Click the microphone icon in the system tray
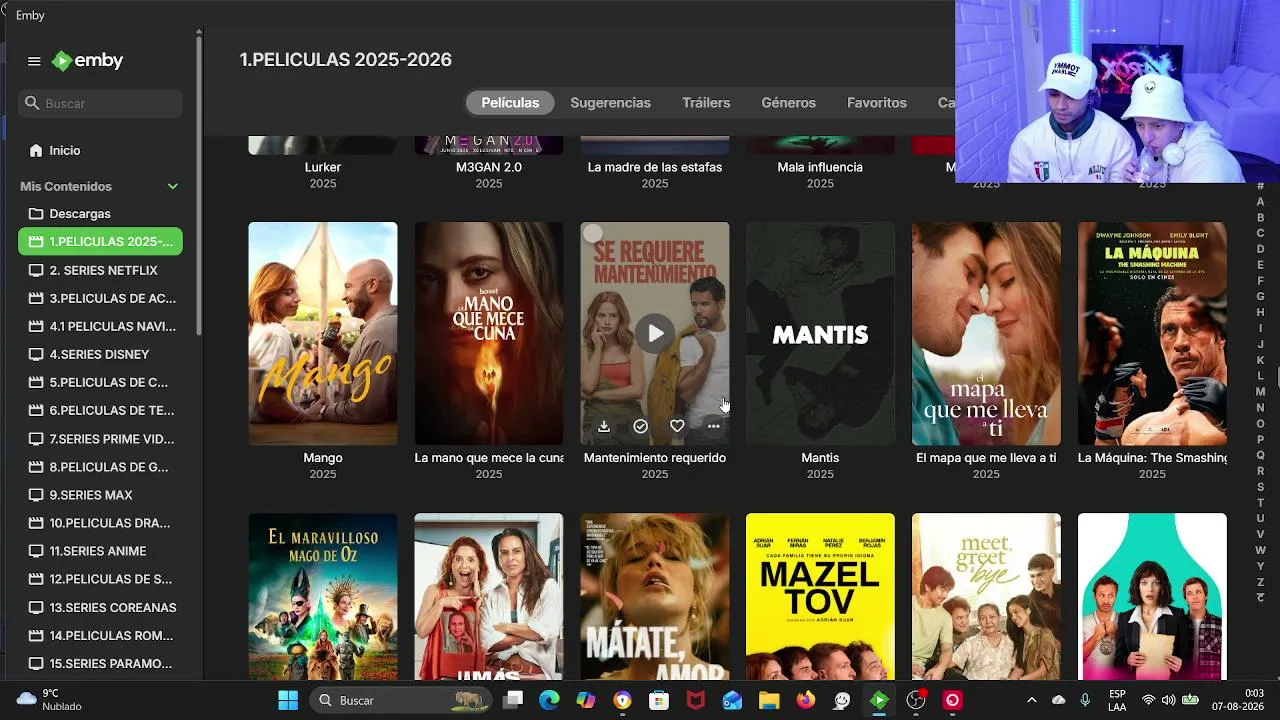Screen dimensions: 1280x720 click(x=1085, y=700)
